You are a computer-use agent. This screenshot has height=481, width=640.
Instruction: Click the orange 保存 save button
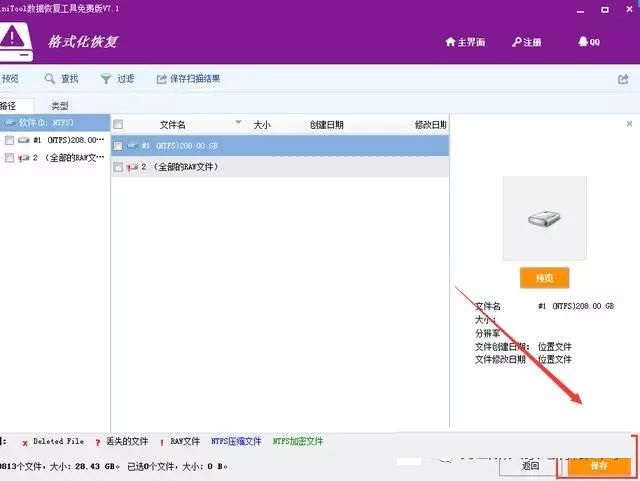click(599, 466)
